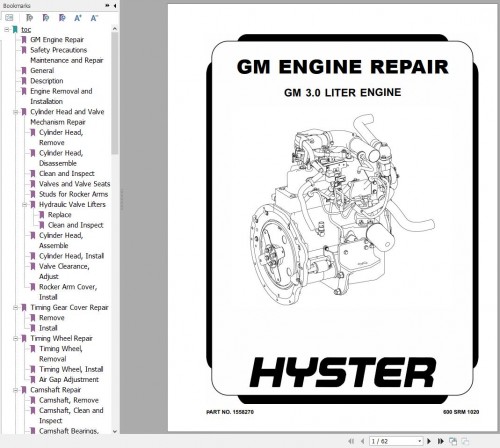The height and width of the screenshot is (448, 500).
Task: Click the next view icon in status bar
Action: (465, 441)
